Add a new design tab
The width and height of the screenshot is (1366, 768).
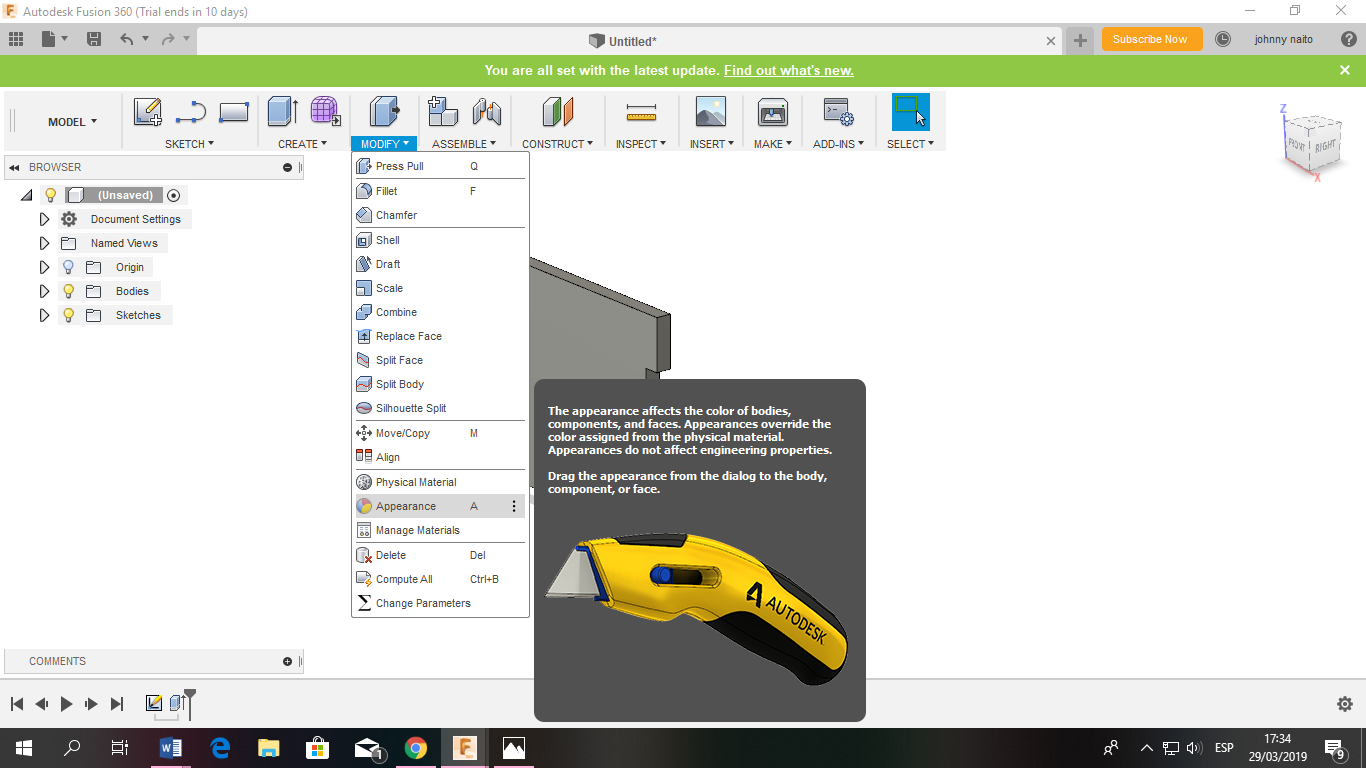click(x=1080, y=40)
